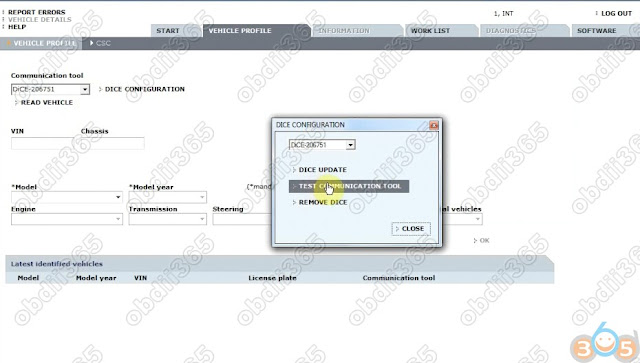Close the DICE CONFIGURATION dialog with X
Viewport: 640px width, 363px height.
click(x=433, y=125)
